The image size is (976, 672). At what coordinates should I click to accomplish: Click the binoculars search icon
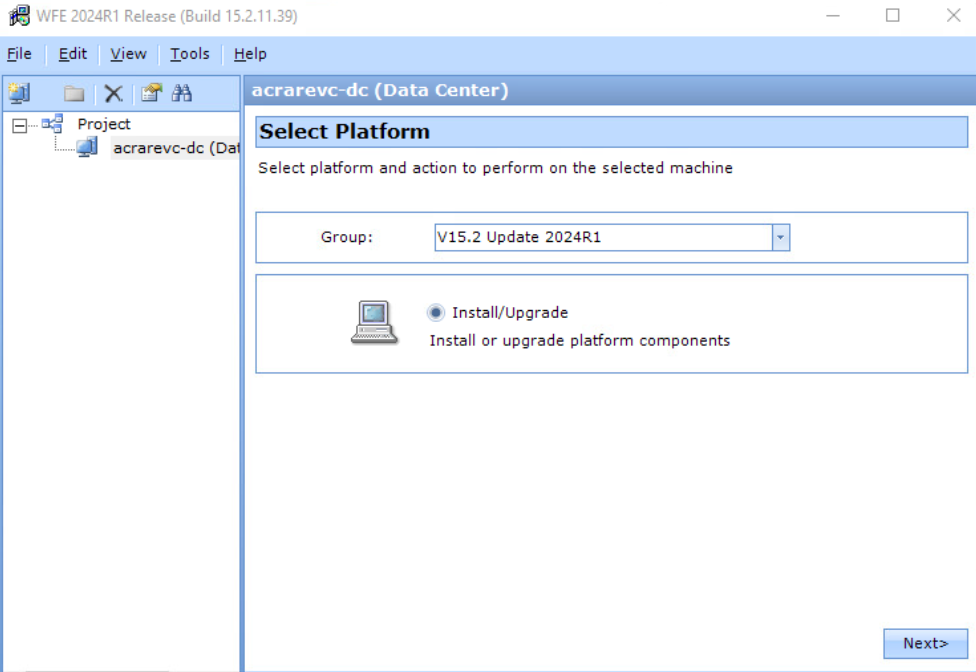coord(181,93)
